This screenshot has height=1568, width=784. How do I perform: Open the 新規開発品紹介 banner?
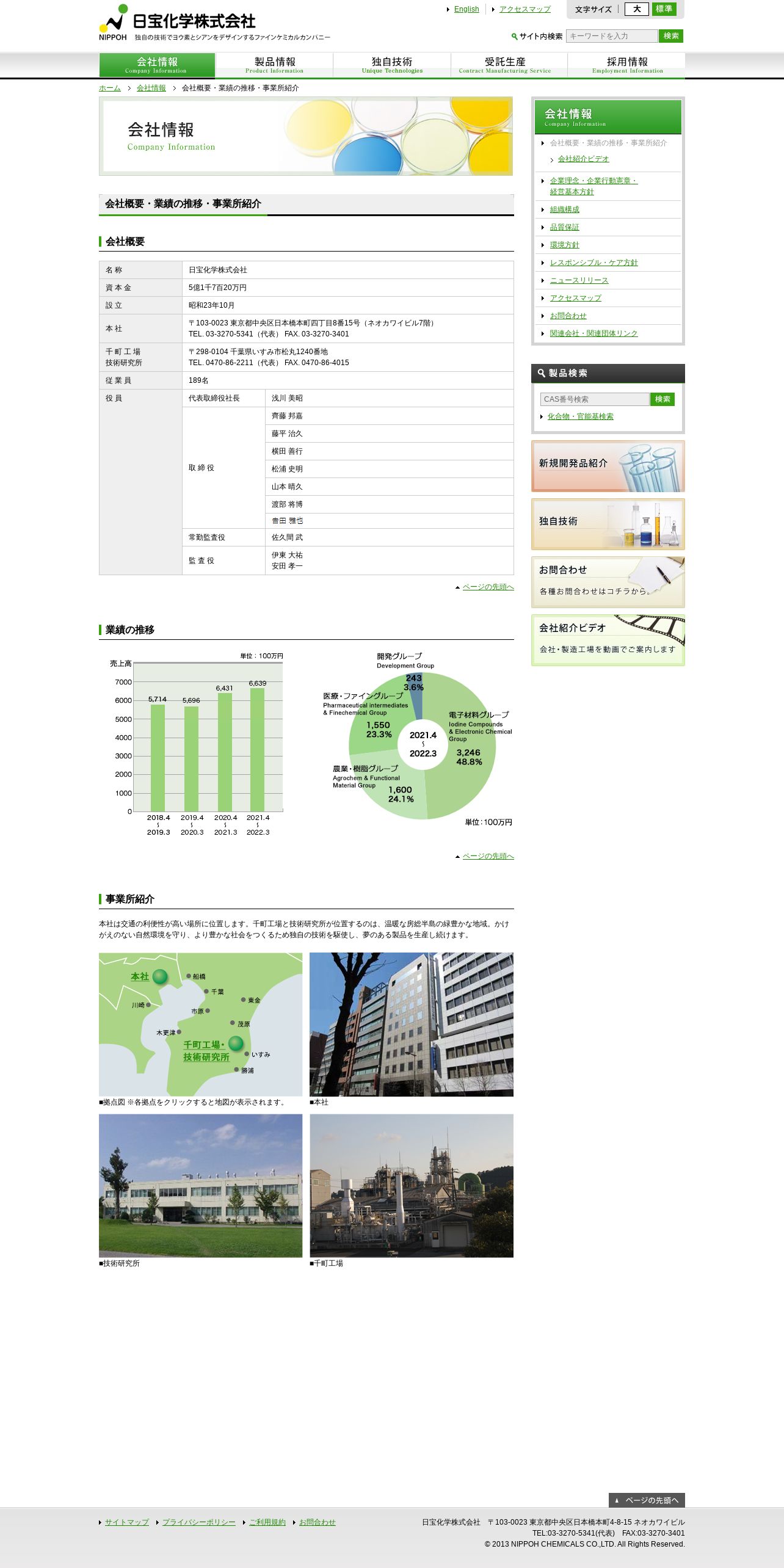point(608,466)
